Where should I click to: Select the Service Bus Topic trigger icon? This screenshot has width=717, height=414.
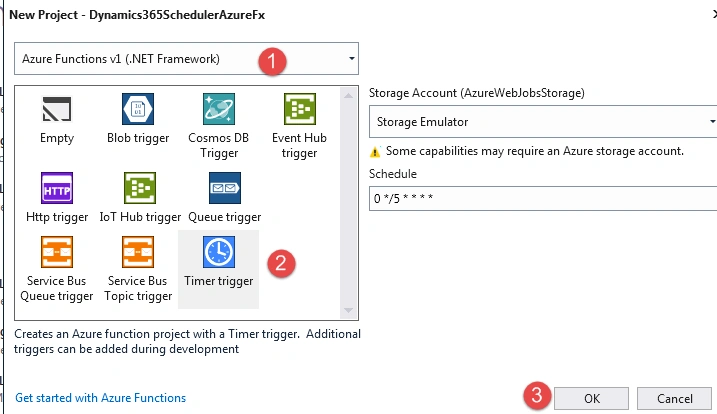pos(138,252)
